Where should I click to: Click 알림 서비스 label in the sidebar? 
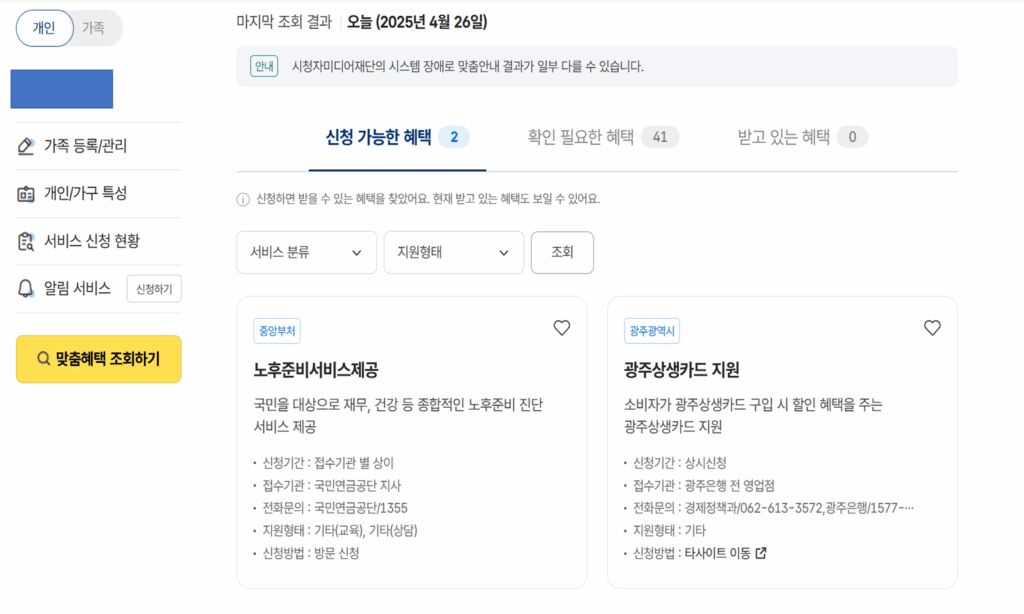[77, 289]
